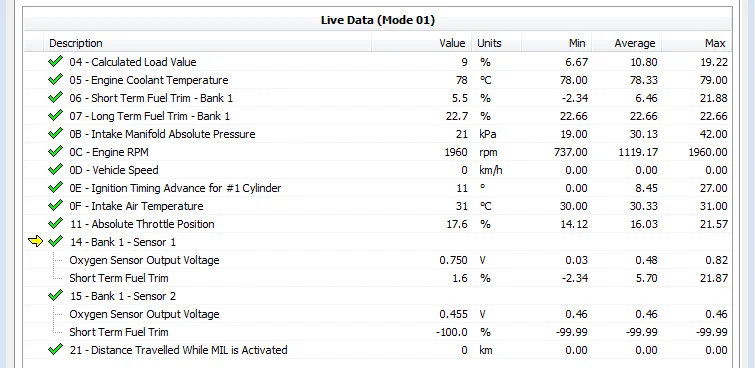Viewport: 755px width, 368px height.
Task: Click green checkmark for Calculated Load Value
Action: pos(55,62)
